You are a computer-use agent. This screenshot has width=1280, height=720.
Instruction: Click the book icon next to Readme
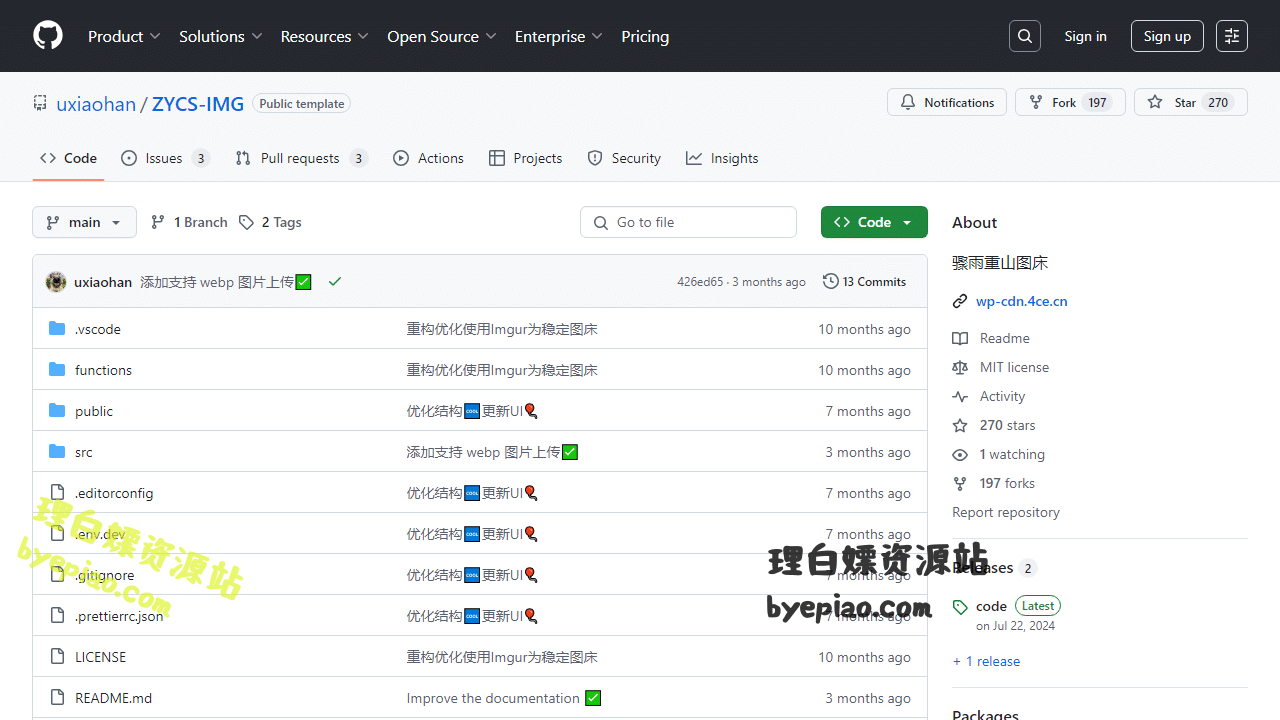tap(960, 339)
